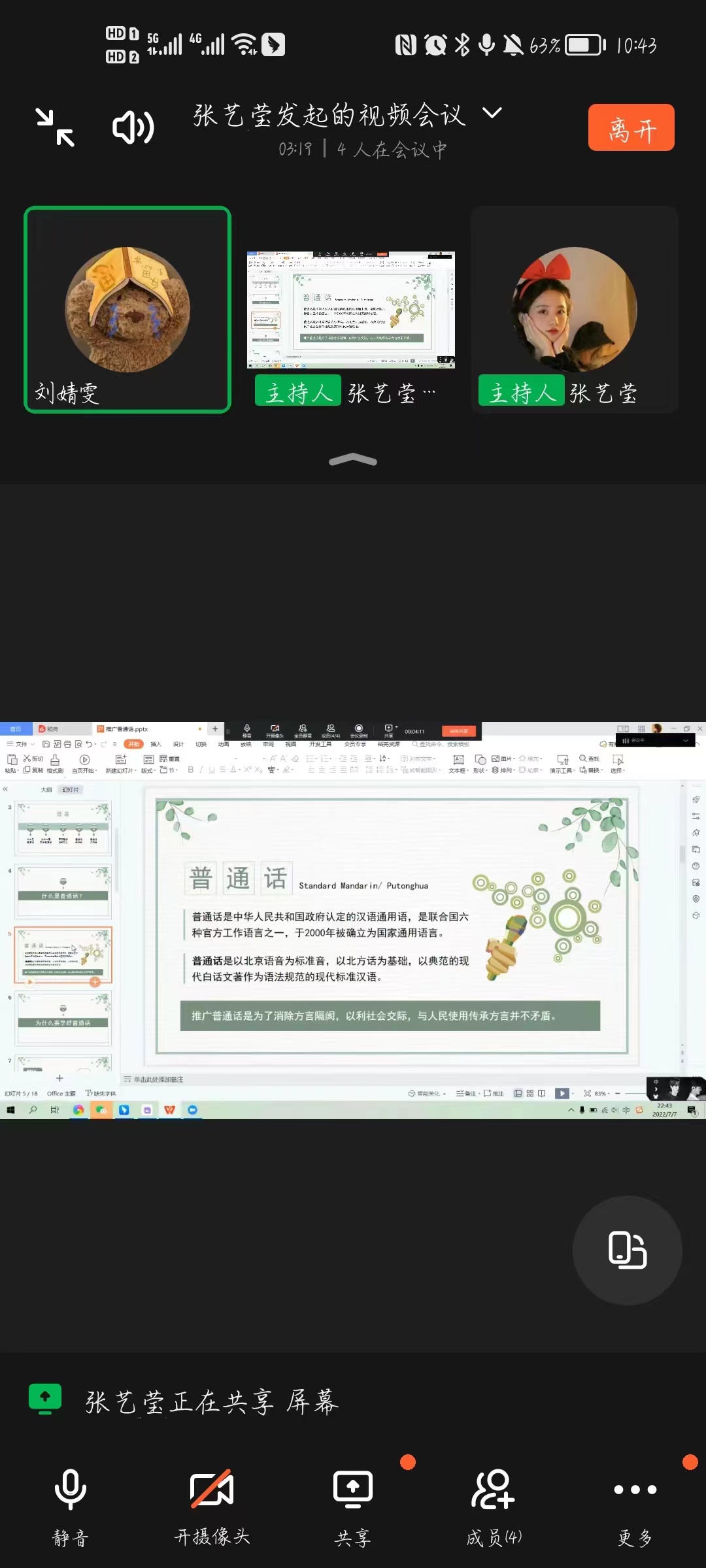Tap the rotate screen floating button
The image size is (706, 1568).
(x=628, y=1250)
